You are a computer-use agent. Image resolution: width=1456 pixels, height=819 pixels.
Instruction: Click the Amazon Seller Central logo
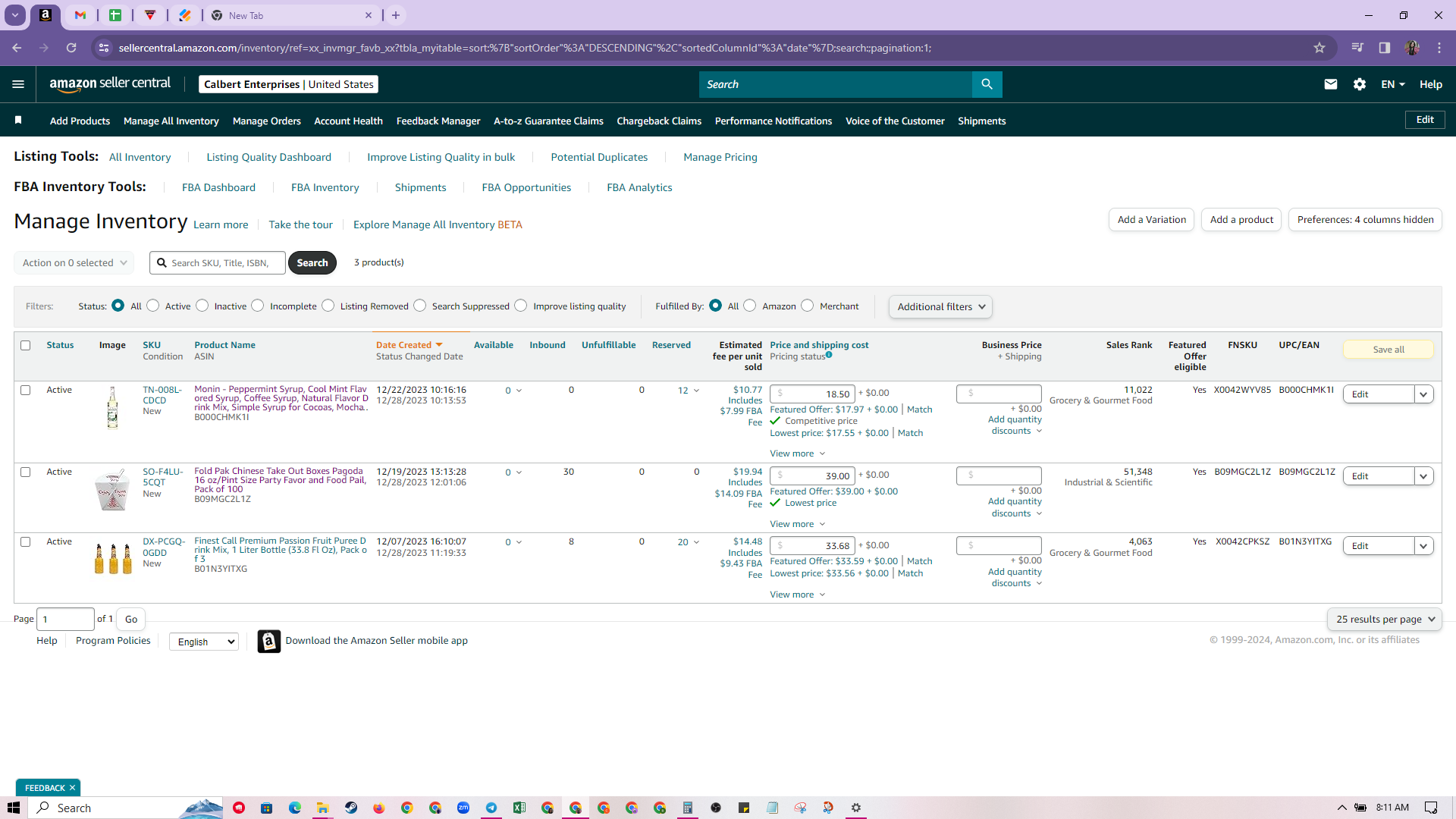click(x=110, y=84)
